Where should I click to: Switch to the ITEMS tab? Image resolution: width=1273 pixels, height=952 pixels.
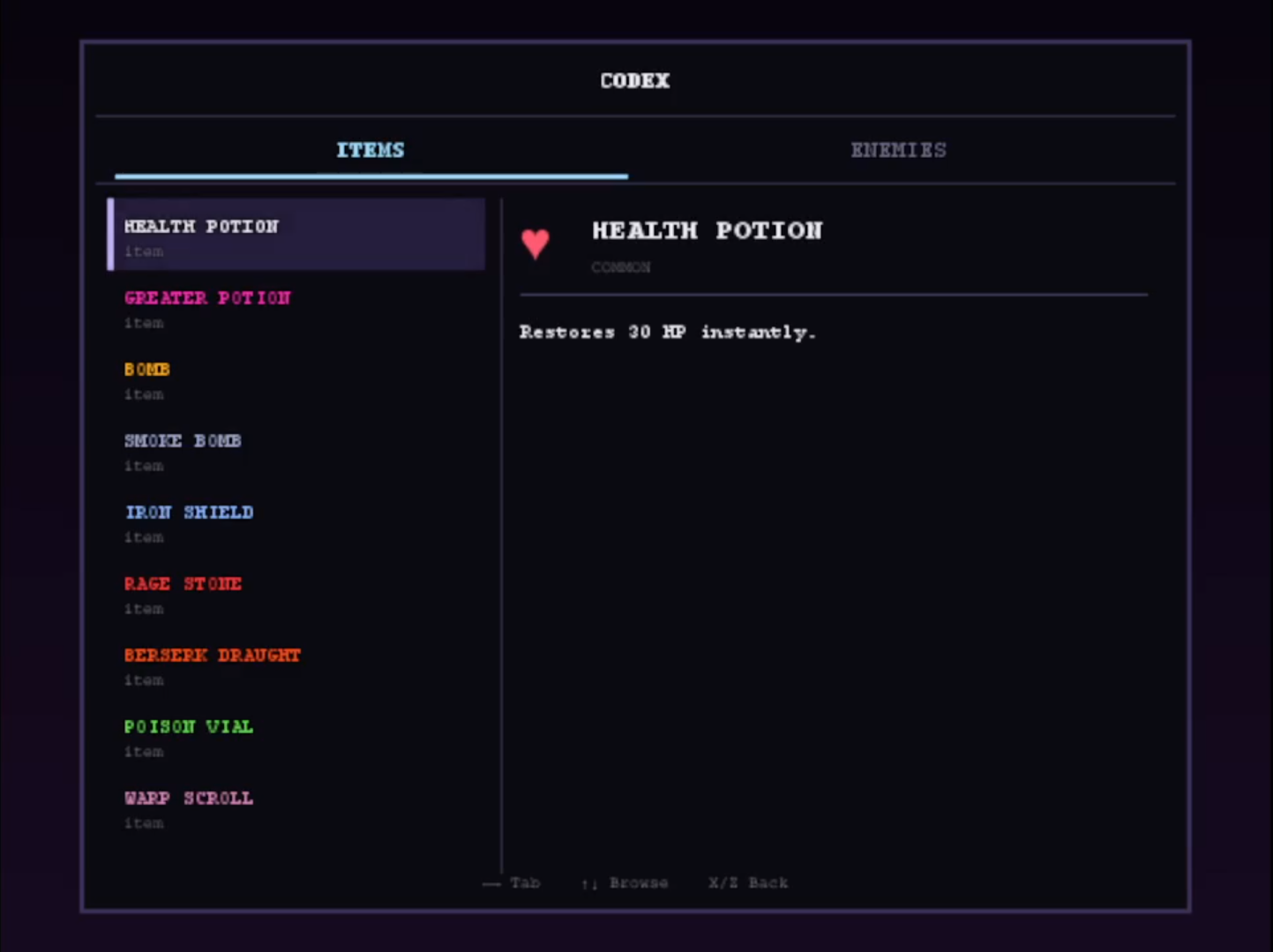pos(371,150)
